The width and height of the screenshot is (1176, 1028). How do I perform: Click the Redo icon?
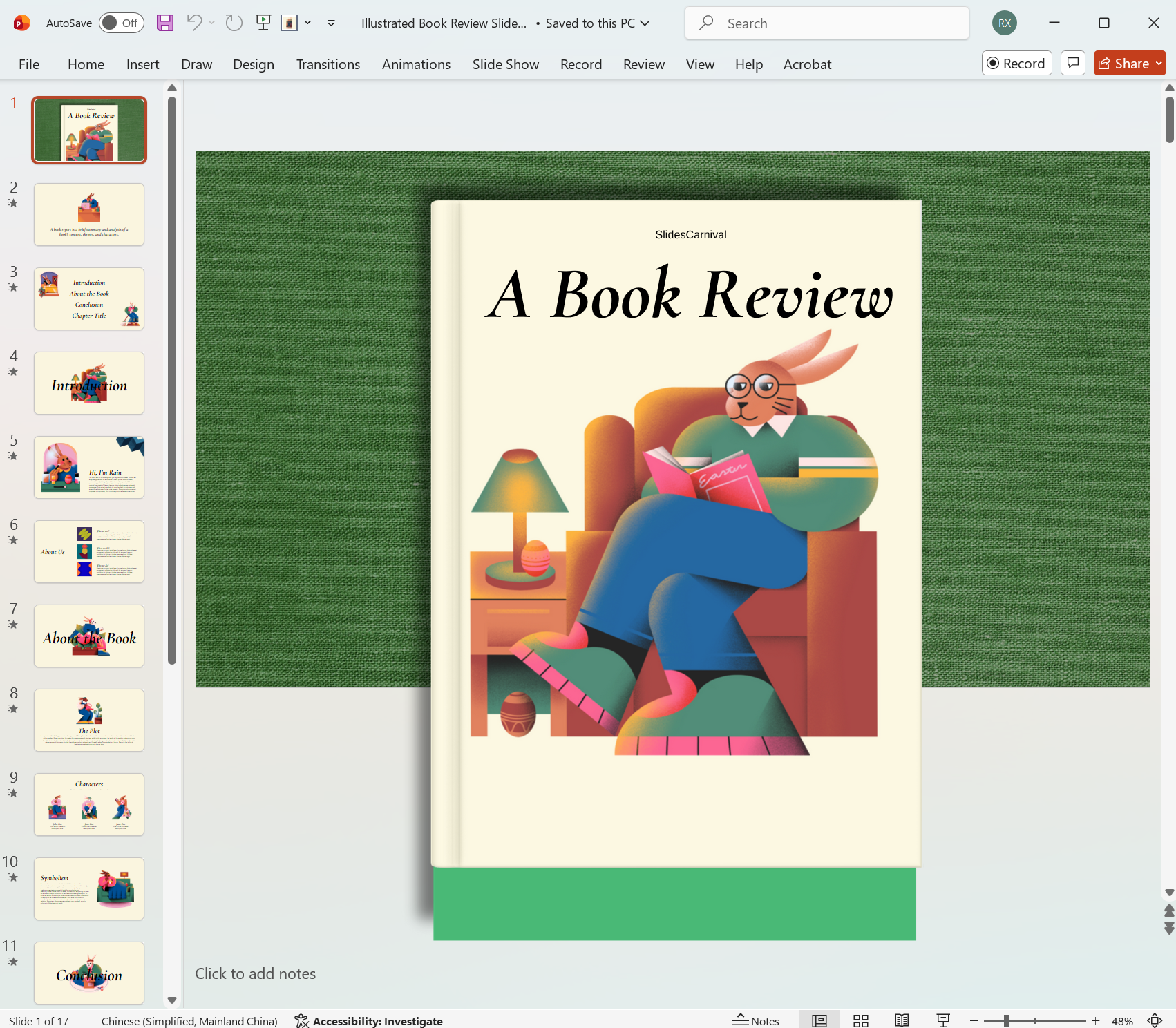click(x=234, y=23)
